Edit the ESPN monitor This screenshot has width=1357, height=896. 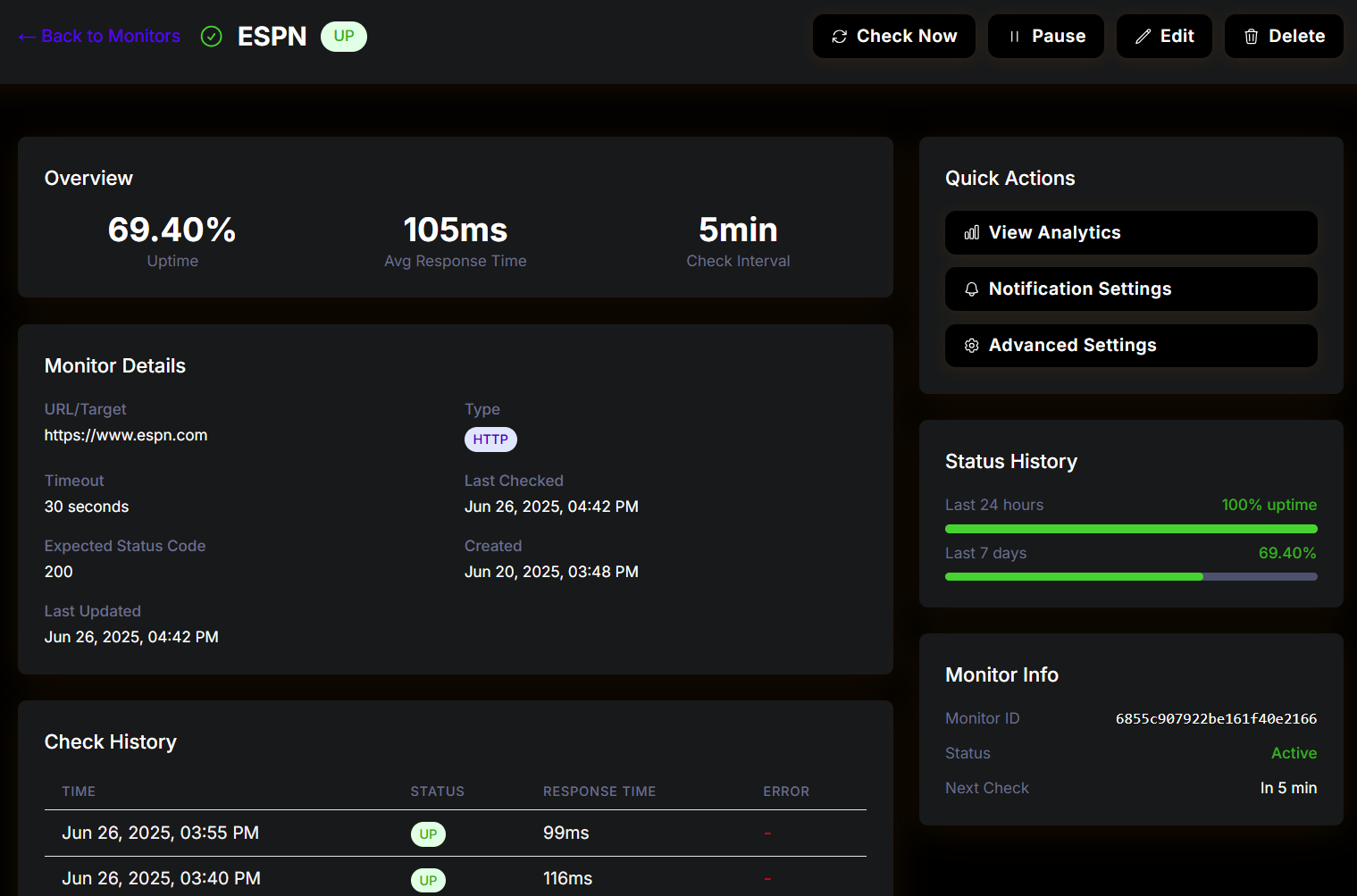[x=1164, y=37]
